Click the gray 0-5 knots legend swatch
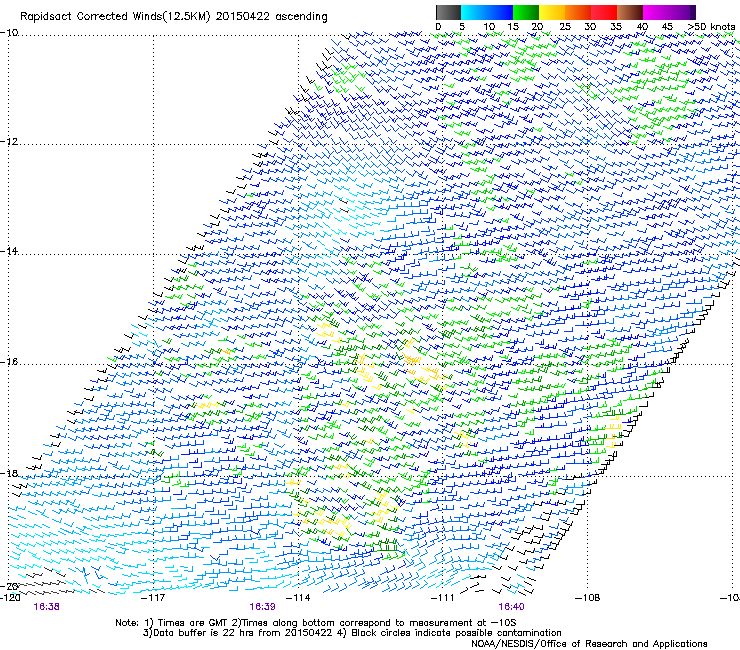This screenshot has height=650, width=740. [448, 12]
